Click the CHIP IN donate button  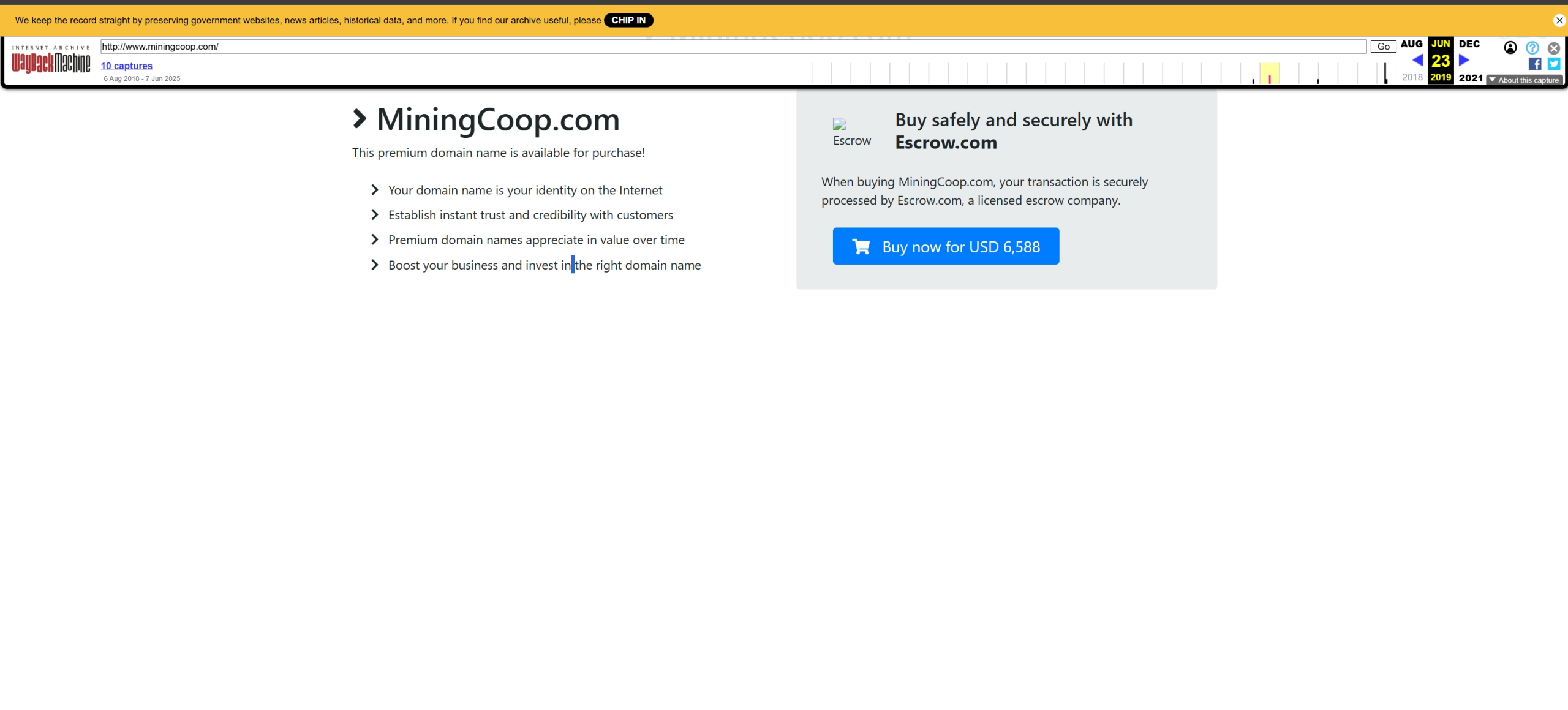(628, 20)
